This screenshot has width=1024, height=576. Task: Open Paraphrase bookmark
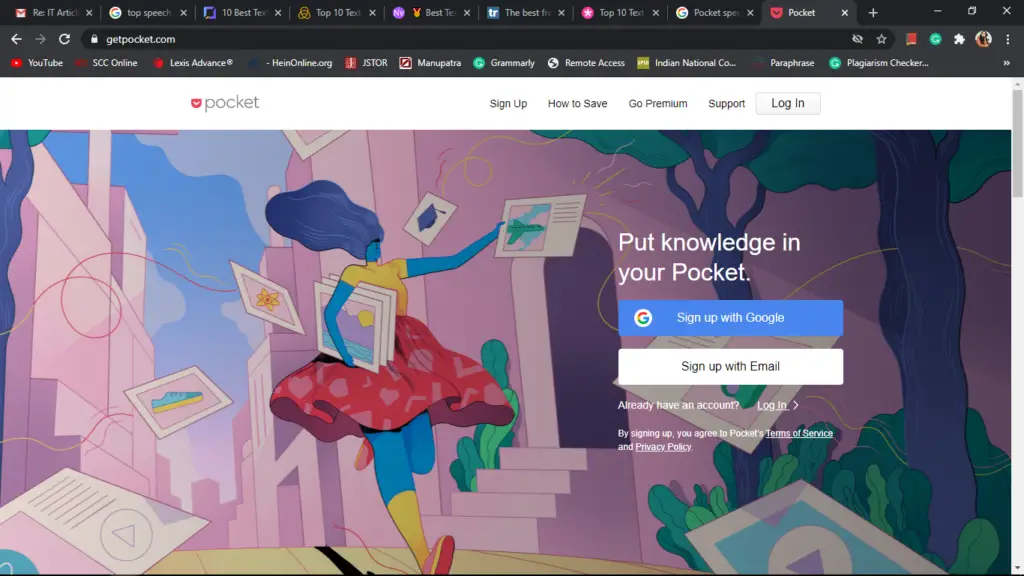click(x=784, y=63)
